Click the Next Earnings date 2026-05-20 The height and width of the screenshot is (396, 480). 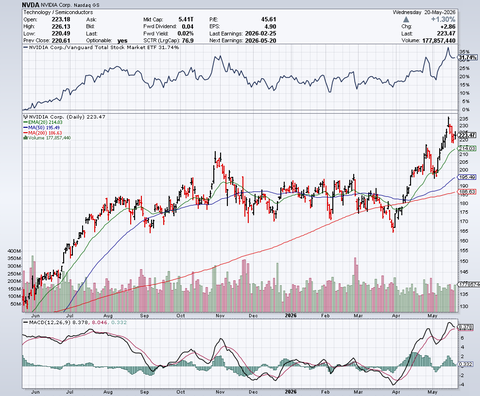(x=260, y=40)
